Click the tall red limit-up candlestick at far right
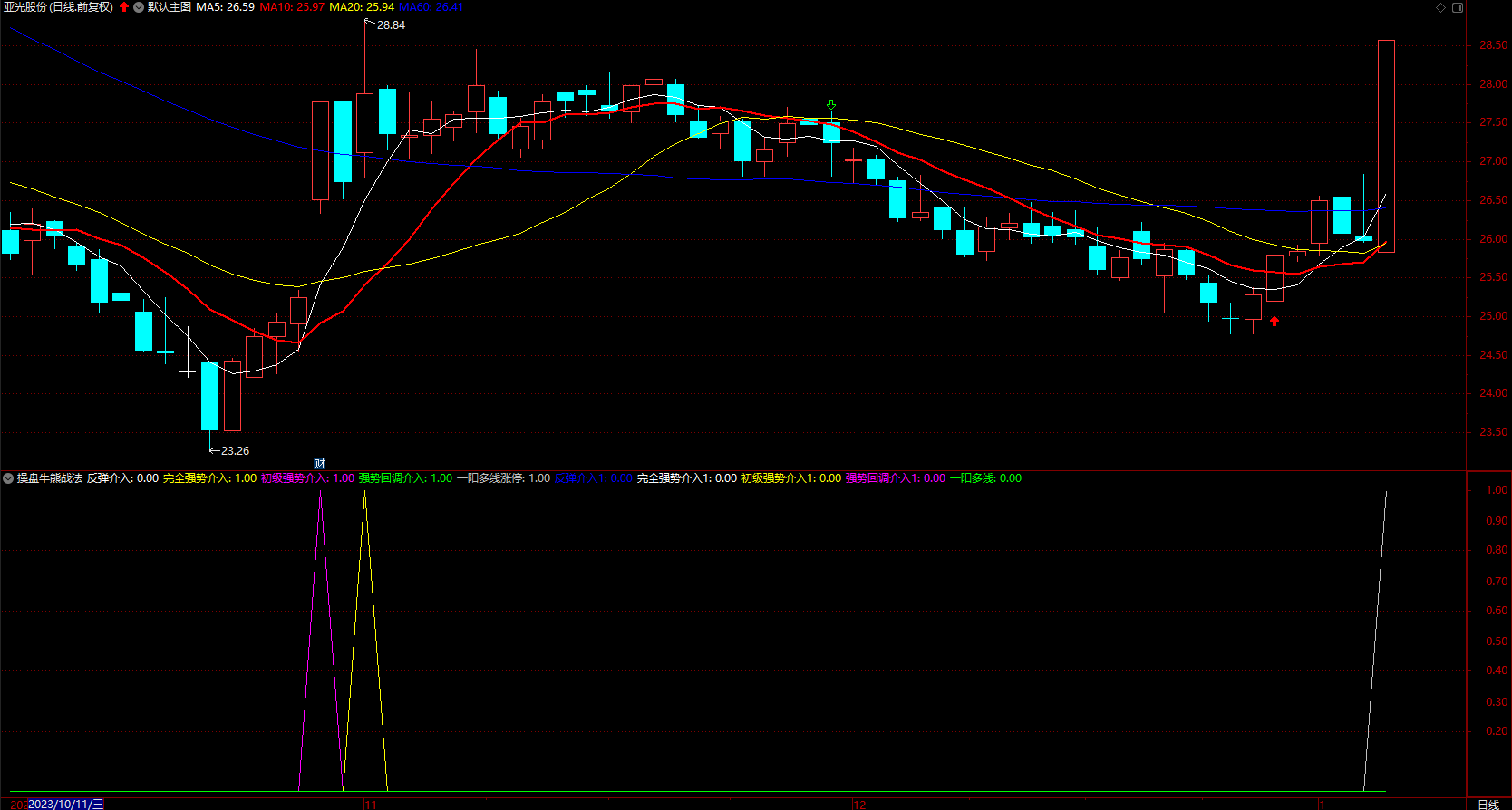The image size is (1512, 810). pyautogui.click(x=1386, y=146)
